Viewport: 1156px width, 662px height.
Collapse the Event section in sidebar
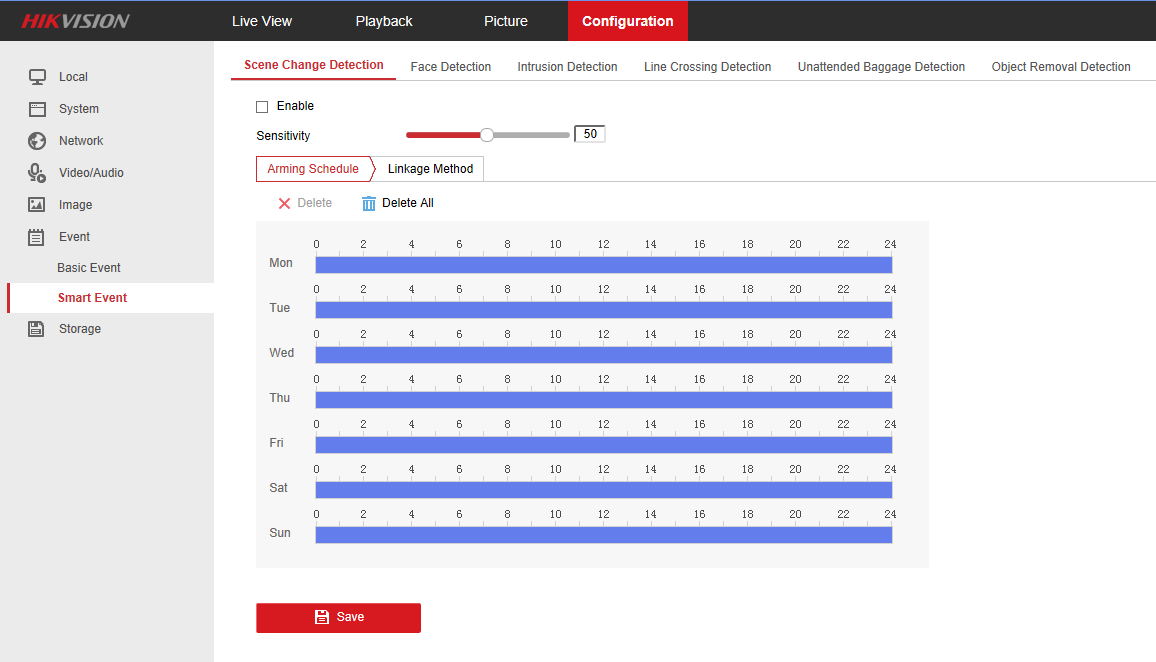click(74, 237)
